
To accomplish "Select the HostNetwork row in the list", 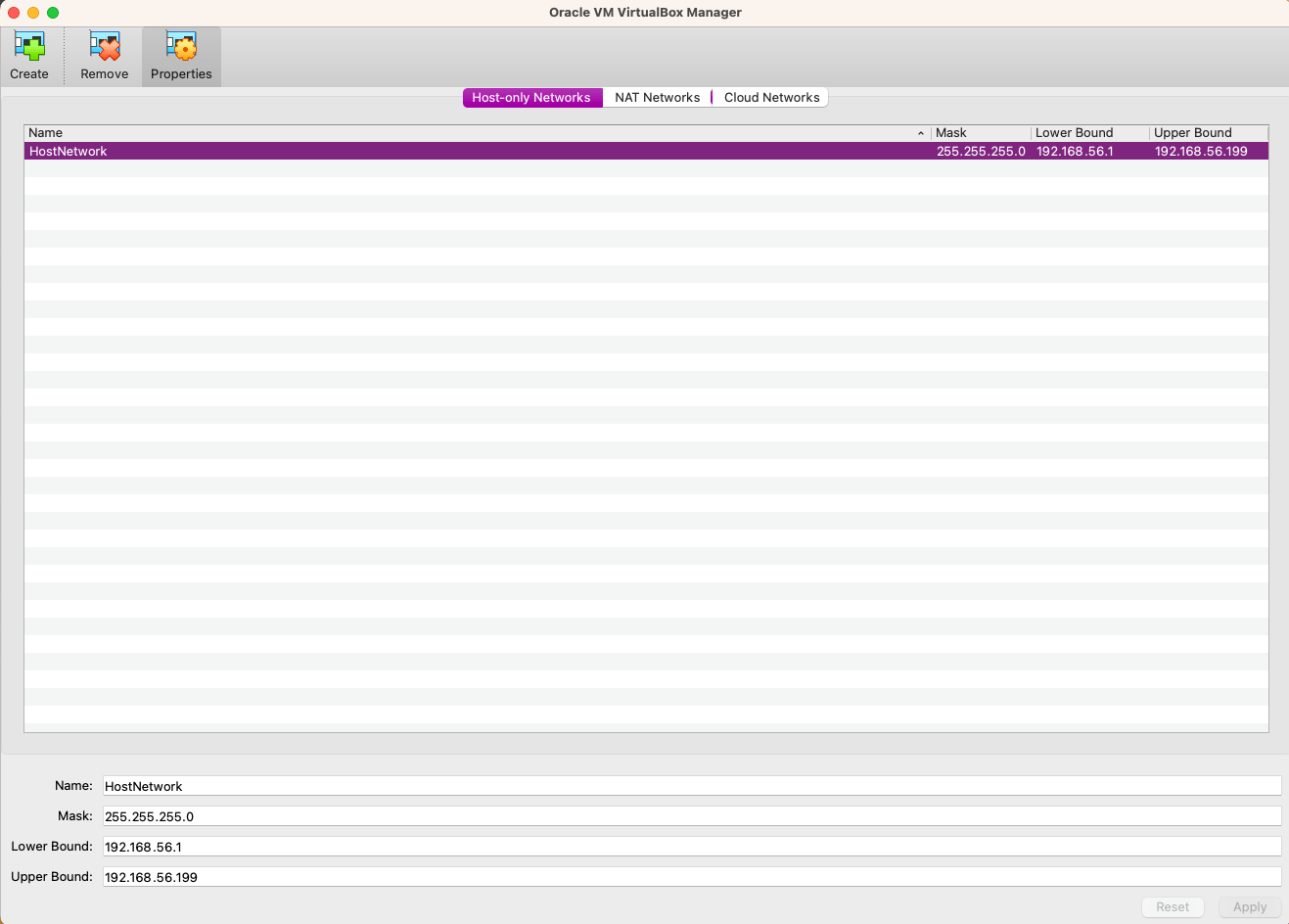I will 646,152.
